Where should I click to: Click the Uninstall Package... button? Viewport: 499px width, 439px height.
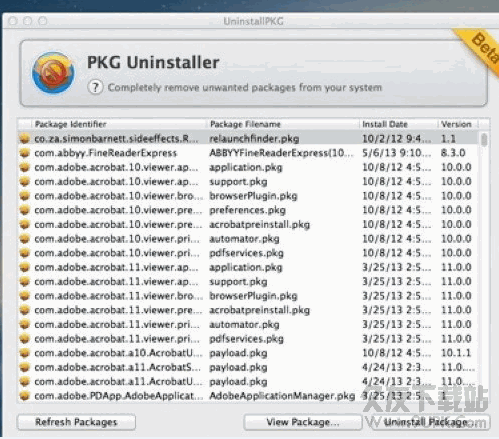pos(430,422)
